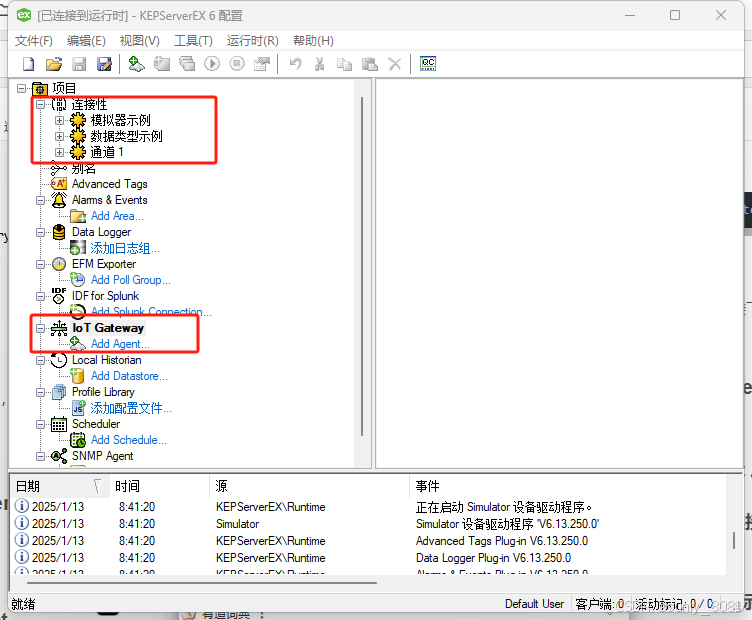Collapse the 连接性 tree node

41,104
